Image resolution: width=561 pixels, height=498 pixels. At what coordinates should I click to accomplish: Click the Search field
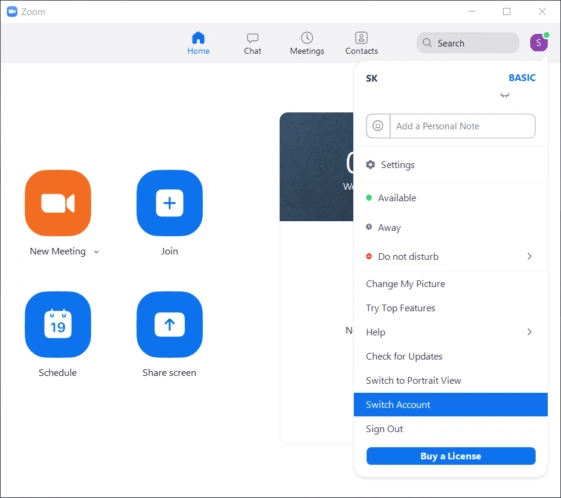point(468,43)
